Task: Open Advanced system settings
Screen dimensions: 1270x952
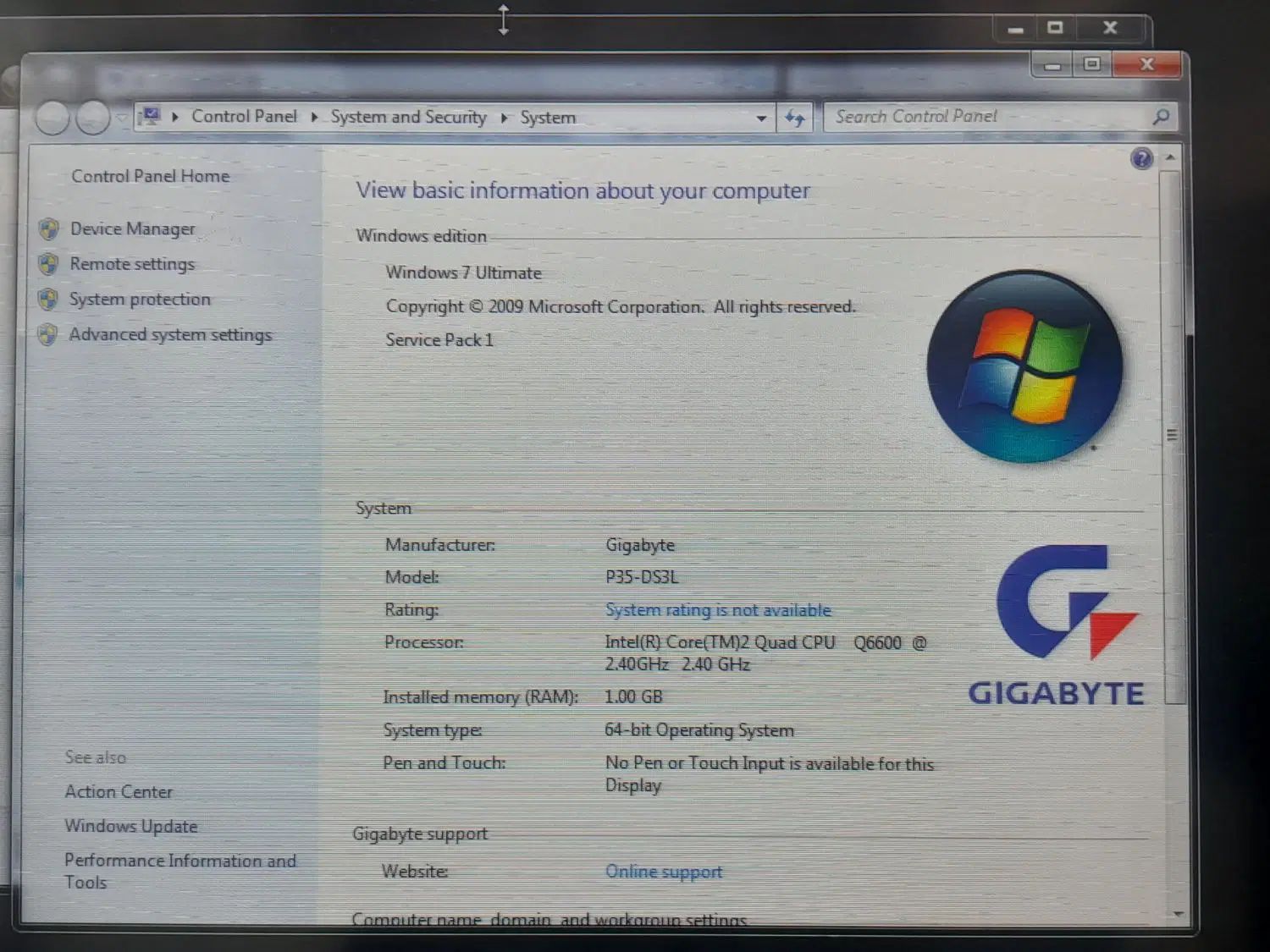Action: [170, 334]
